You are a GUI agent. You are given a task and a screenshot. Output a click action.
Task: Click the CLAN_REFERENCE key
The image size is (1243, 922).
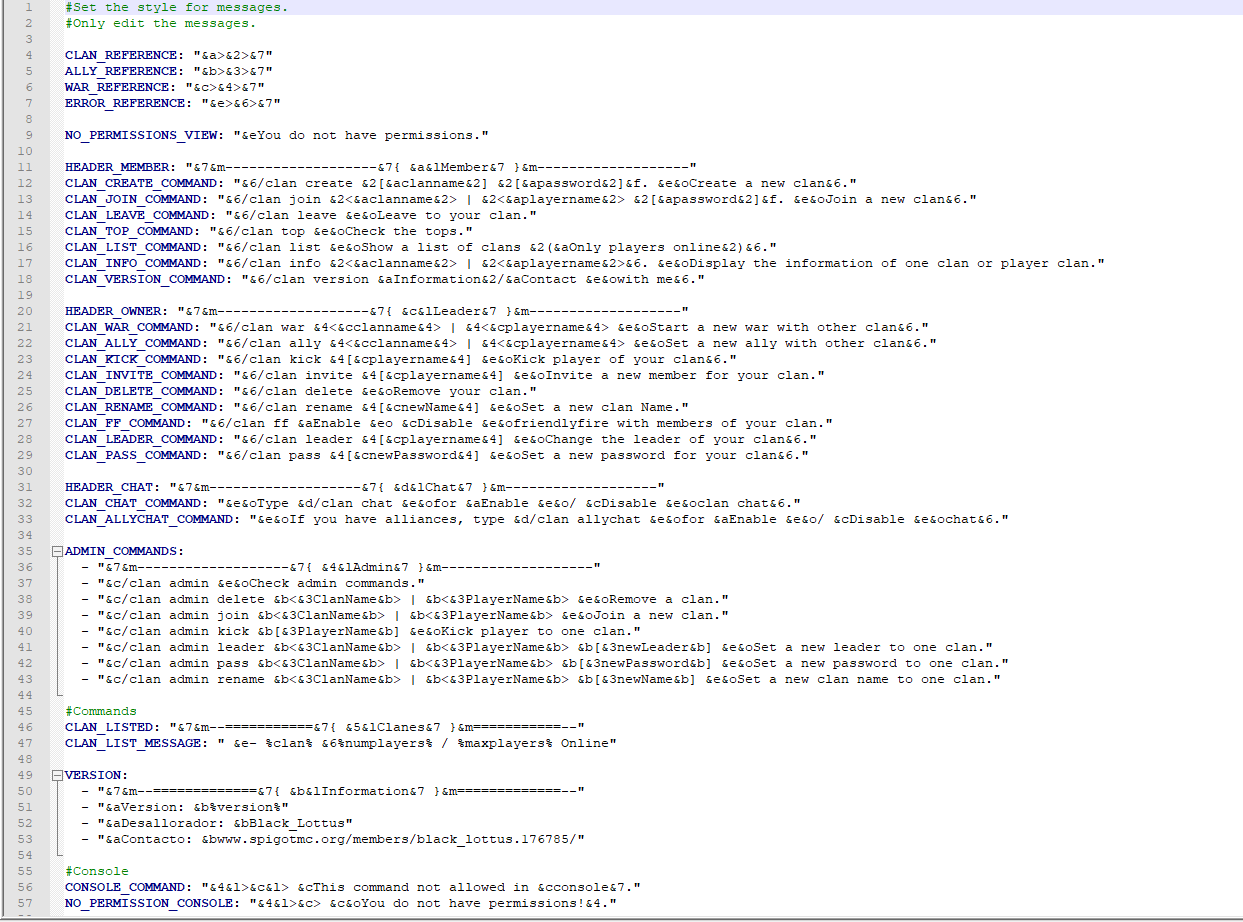(x=121, y=55)
